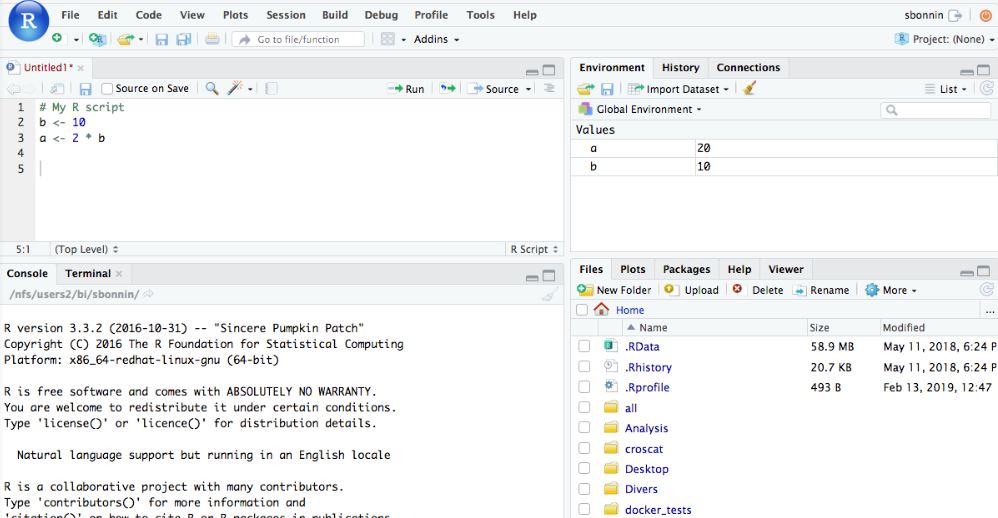Re-run the previous code region
This screenshot has width=998, height=518.
(x=448, y=88)
